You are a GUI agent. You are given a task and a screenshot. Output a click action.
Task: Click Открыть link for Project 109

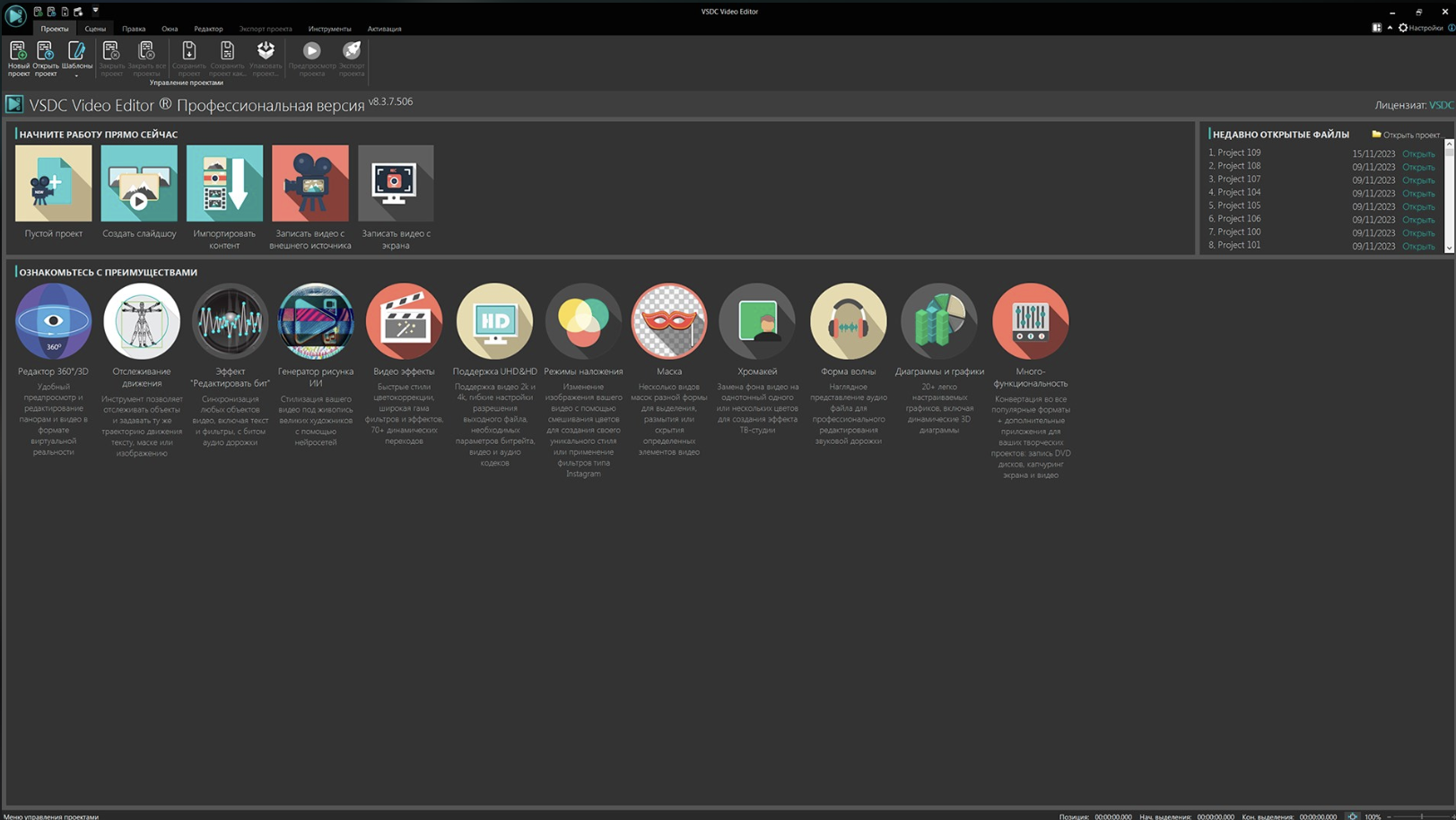[1418, 154]
